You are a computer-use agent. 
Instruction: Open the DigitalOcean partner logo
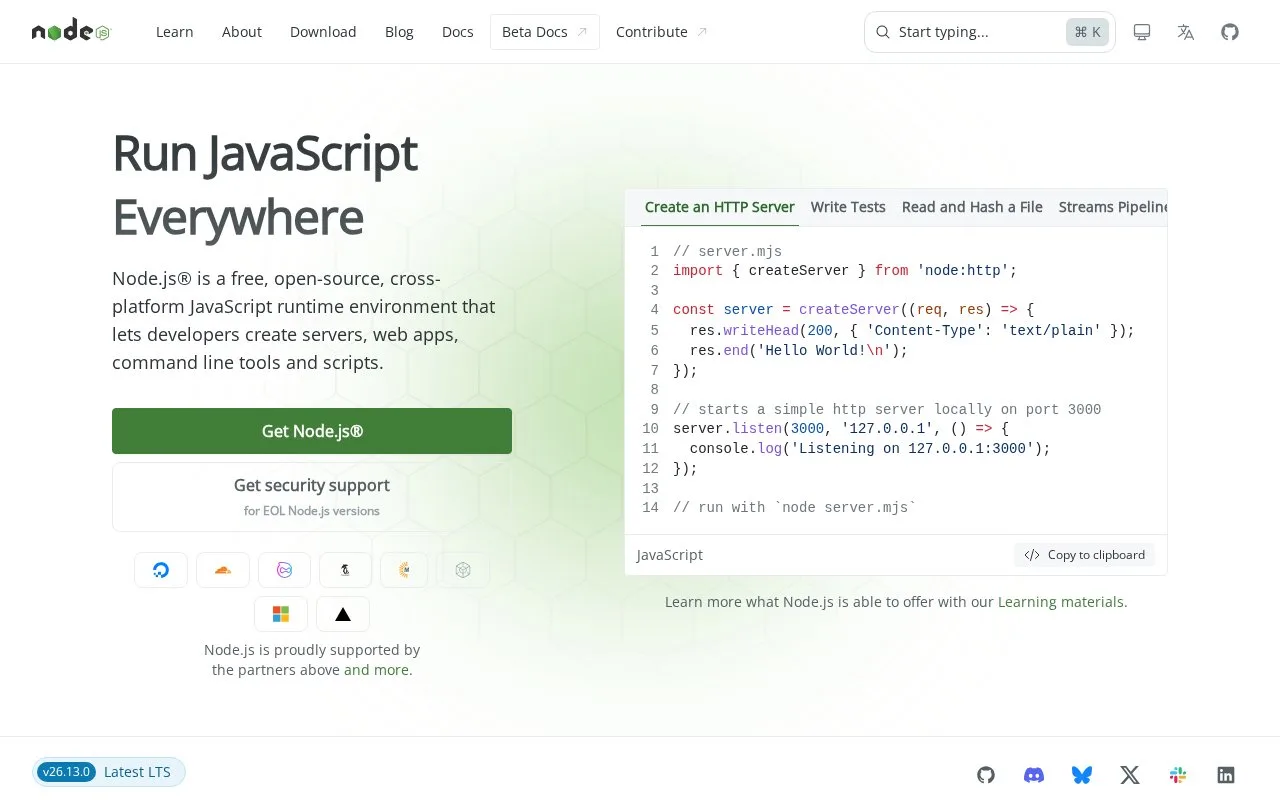[x=161, y=570]
